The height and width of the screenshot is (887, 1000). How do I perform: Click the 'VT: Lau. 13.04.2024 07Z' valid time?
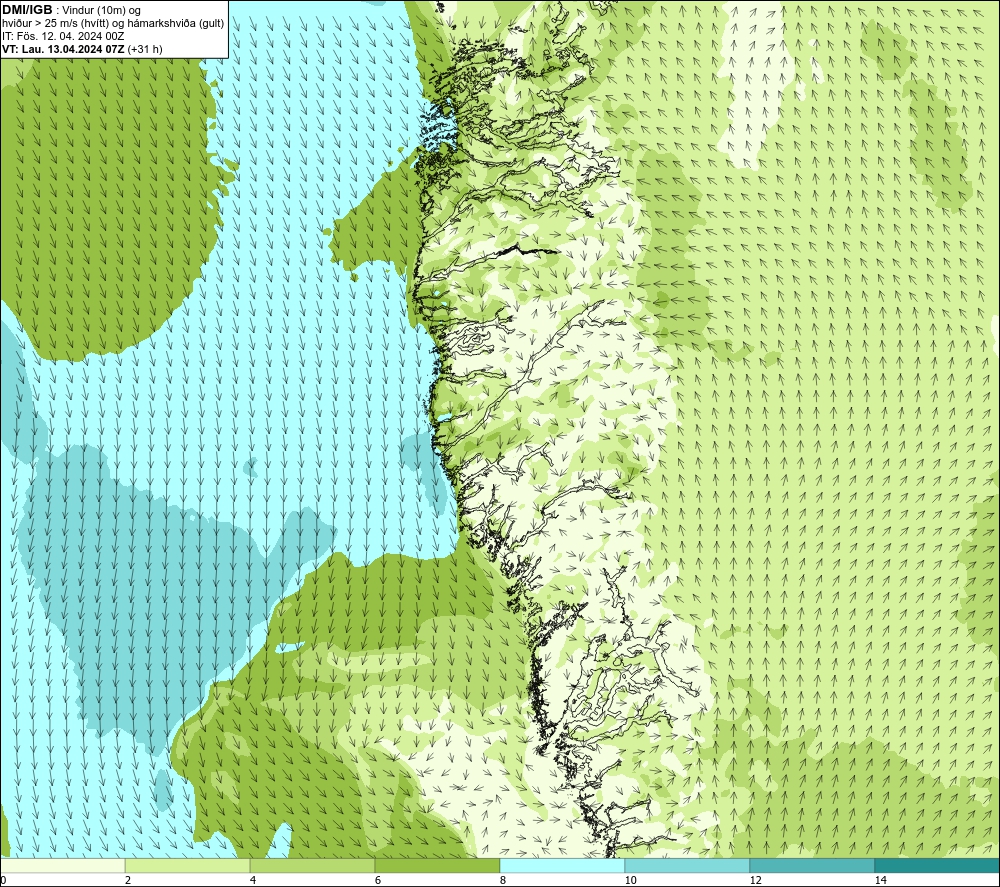click(63, 49)
